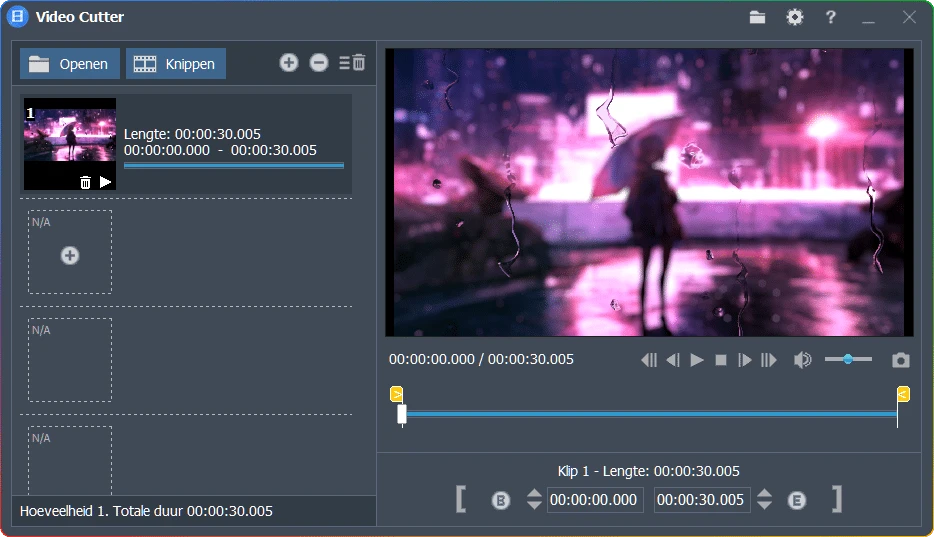Adjust the volume slider
934x537 pixels.
848,359
